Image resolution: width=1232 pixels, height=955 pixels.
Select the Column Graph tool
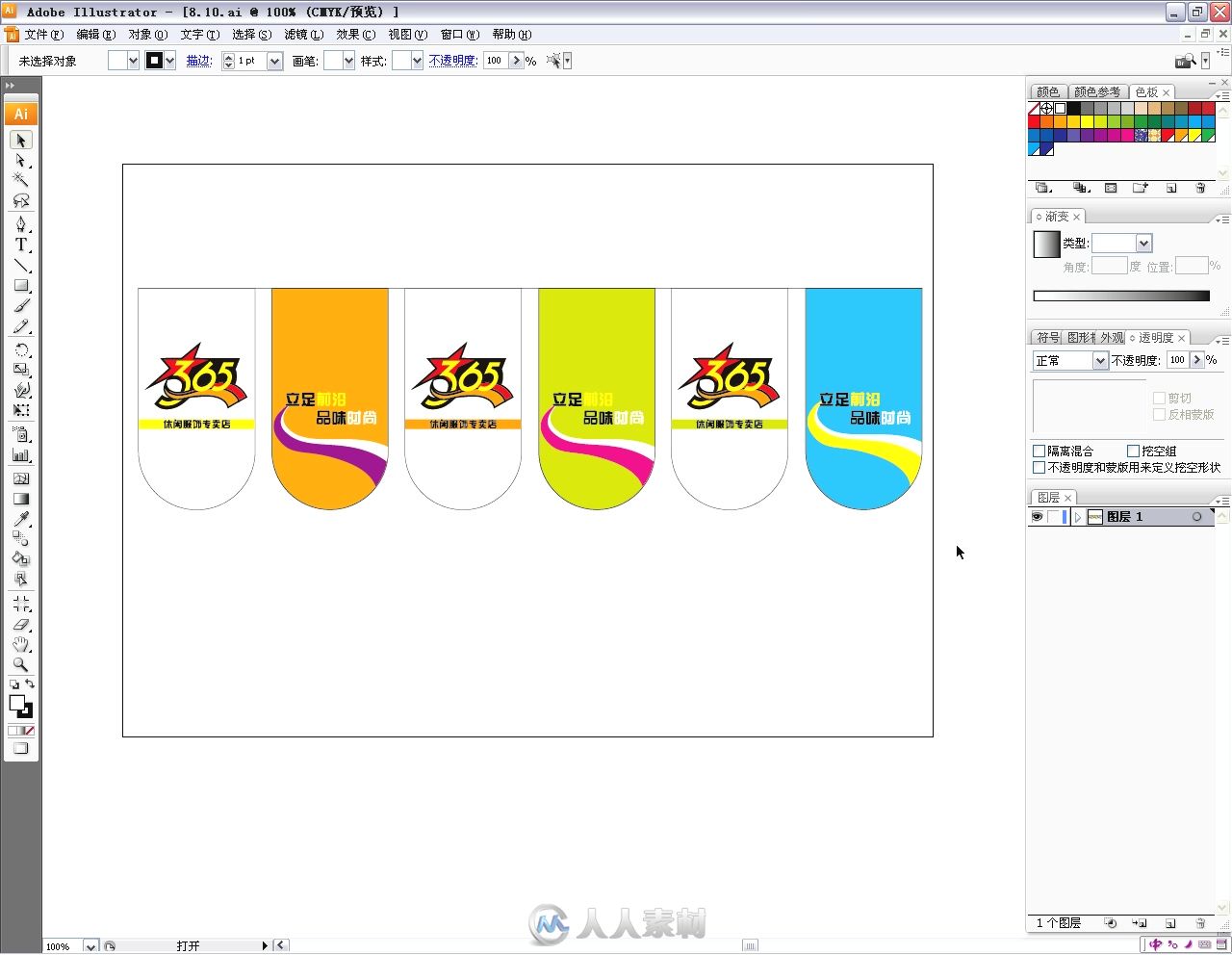tap(21, 454)
